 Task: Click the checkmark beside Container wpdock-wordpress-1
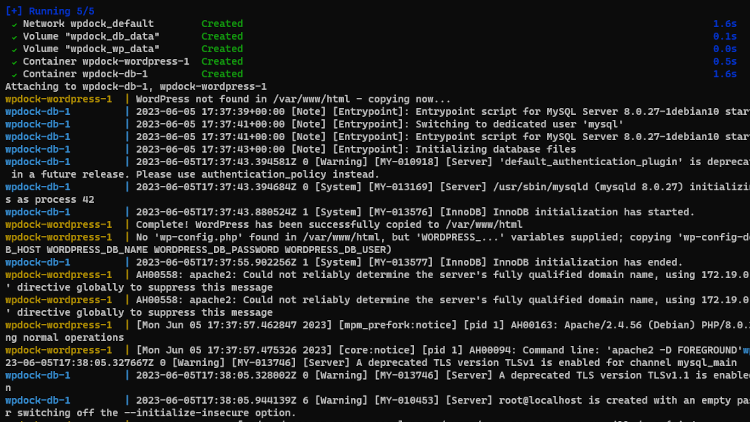point(14,62)
